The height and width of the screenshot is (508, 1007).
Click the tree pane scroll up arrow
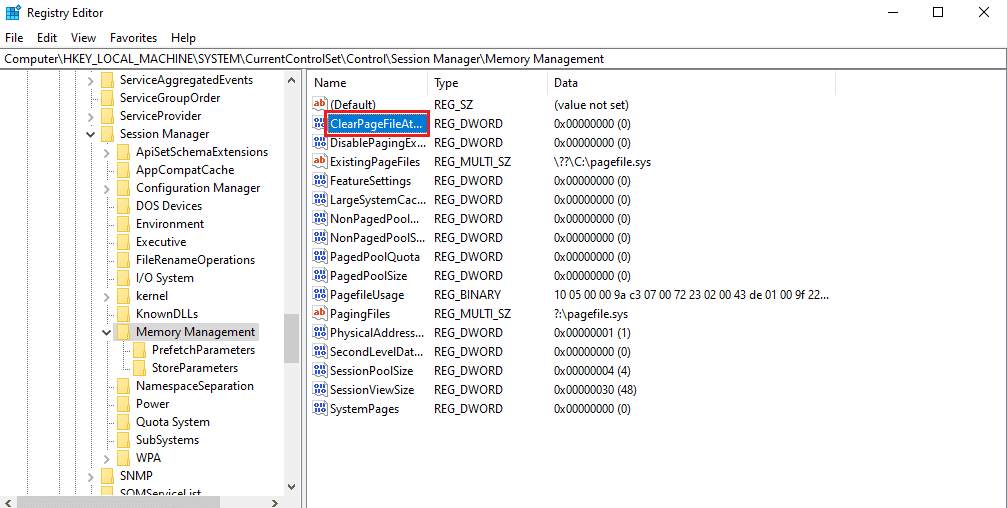[292, 81]
